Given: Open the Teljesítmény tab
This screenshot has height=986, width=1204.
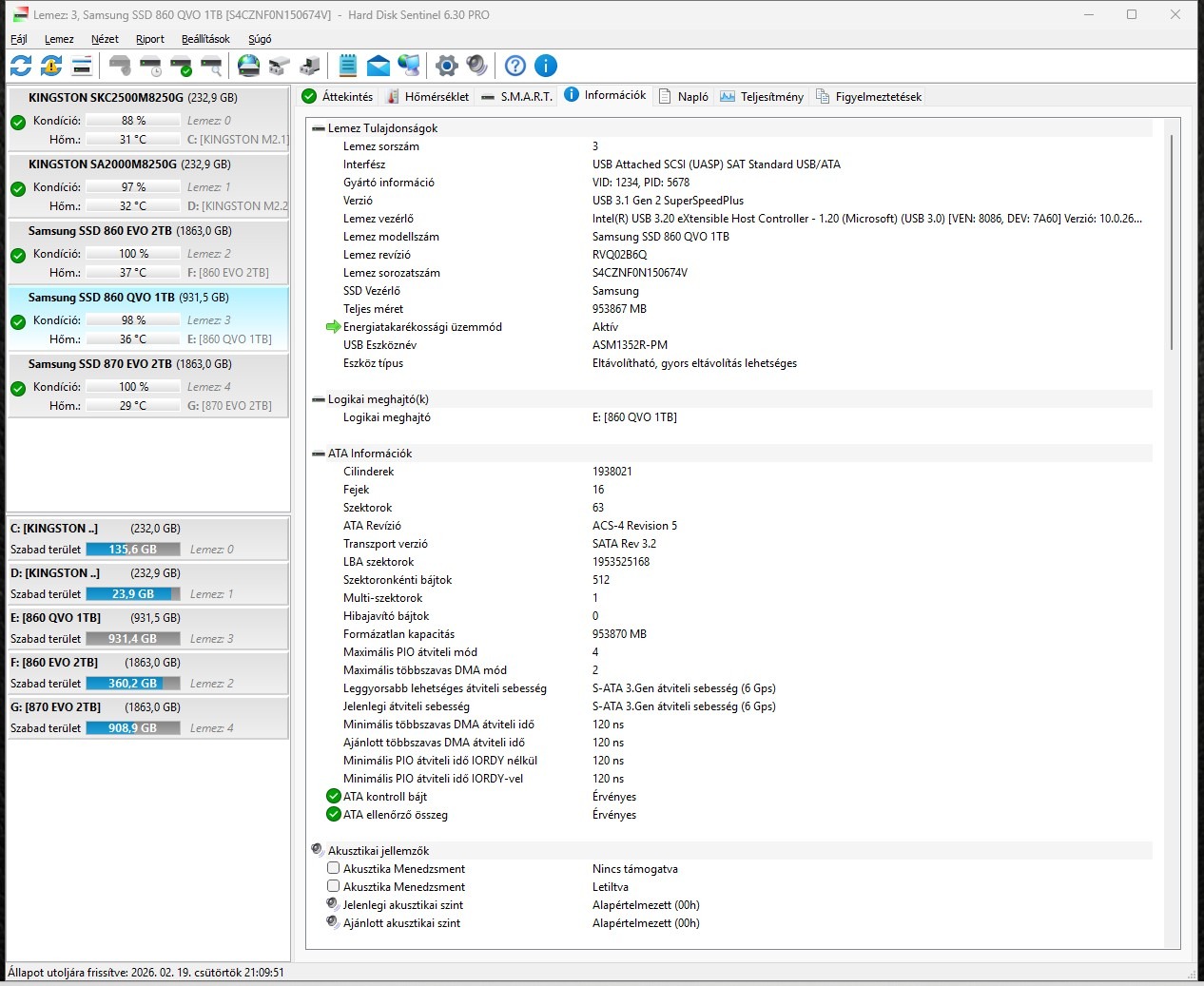Looking at the screenshot, I should click(x=762, y=97).
